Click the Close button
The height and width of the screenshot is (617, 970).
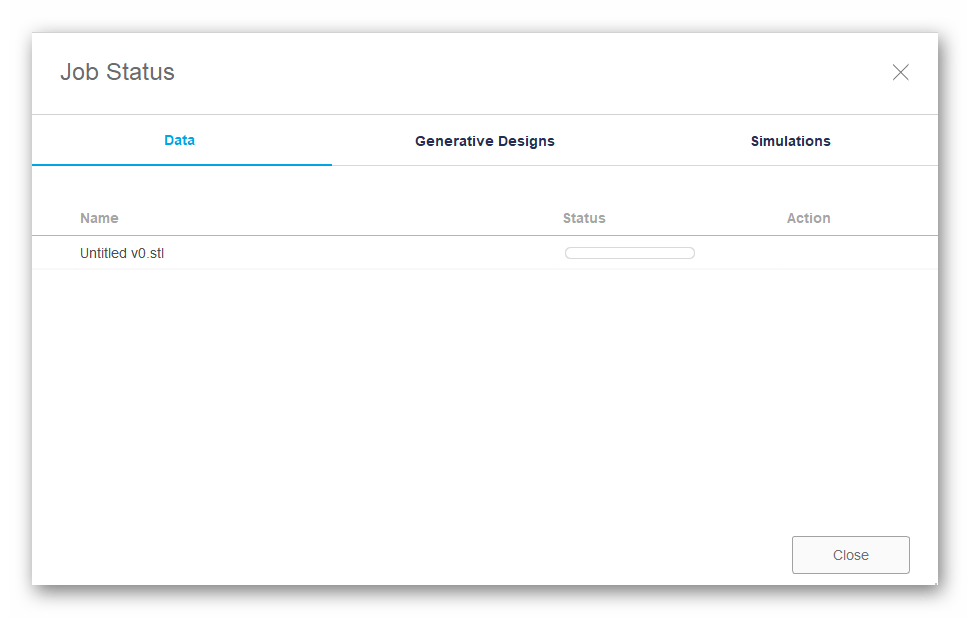[x=850, y=555]
